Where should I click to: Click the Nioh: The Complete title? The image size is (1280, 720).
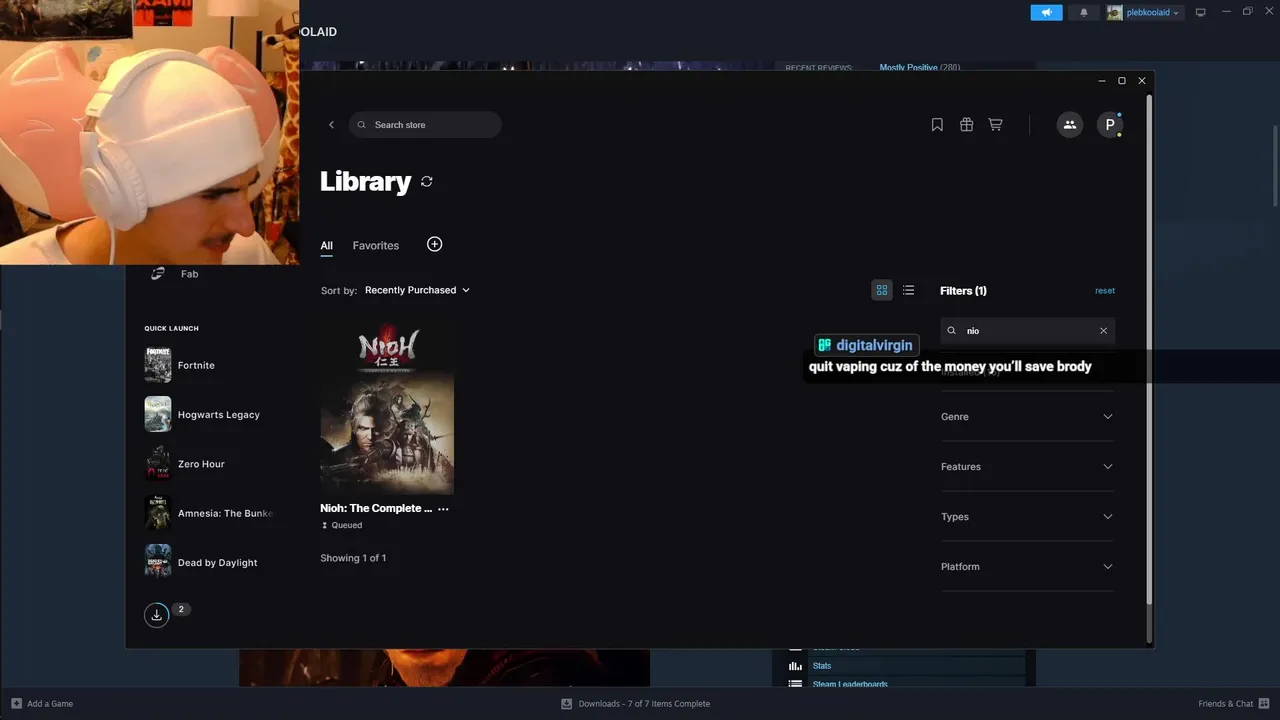coord(376,509)
